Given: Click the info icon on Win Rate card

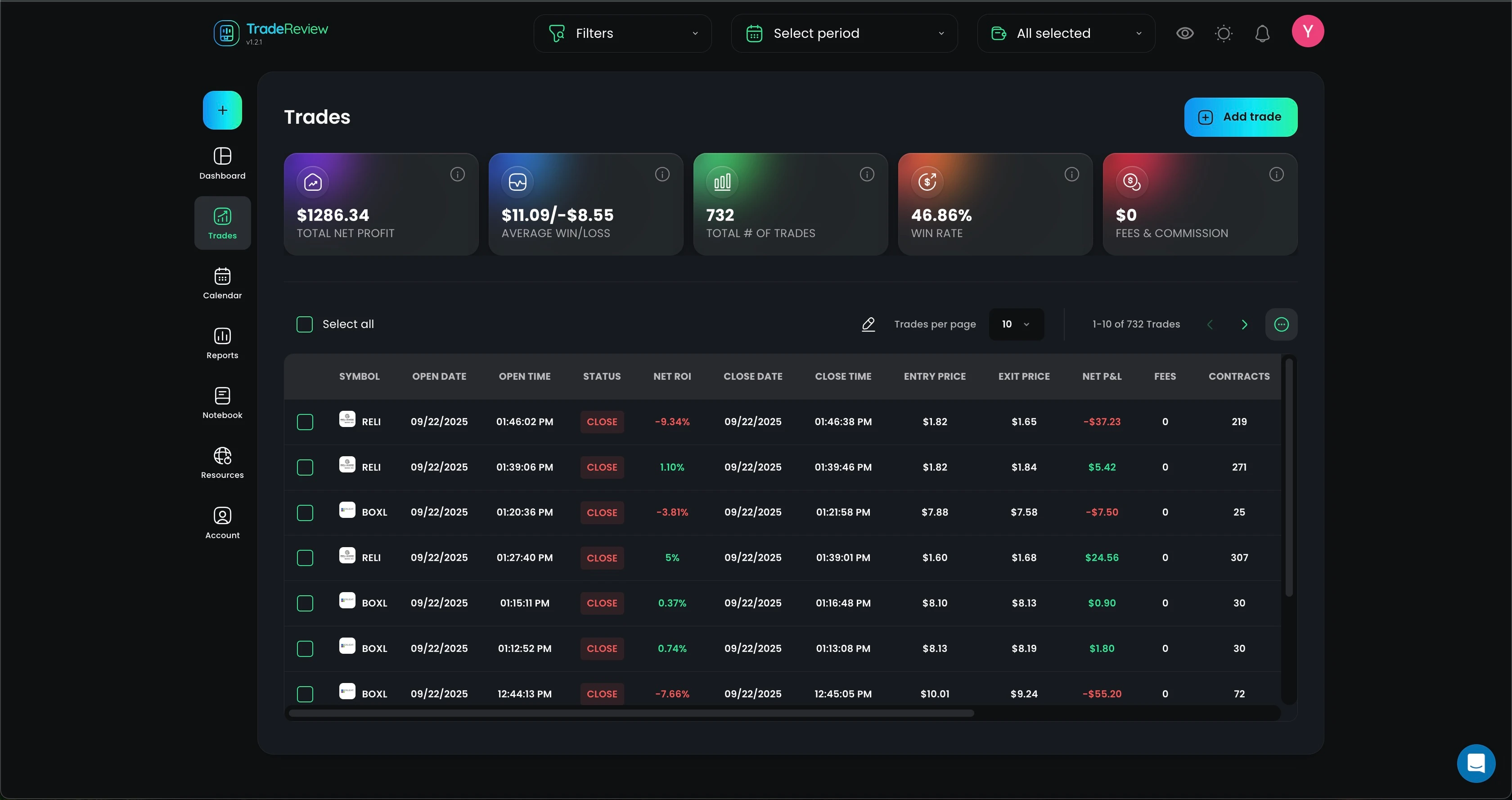Looking at the screenshot, I should tap(1071, 174).
